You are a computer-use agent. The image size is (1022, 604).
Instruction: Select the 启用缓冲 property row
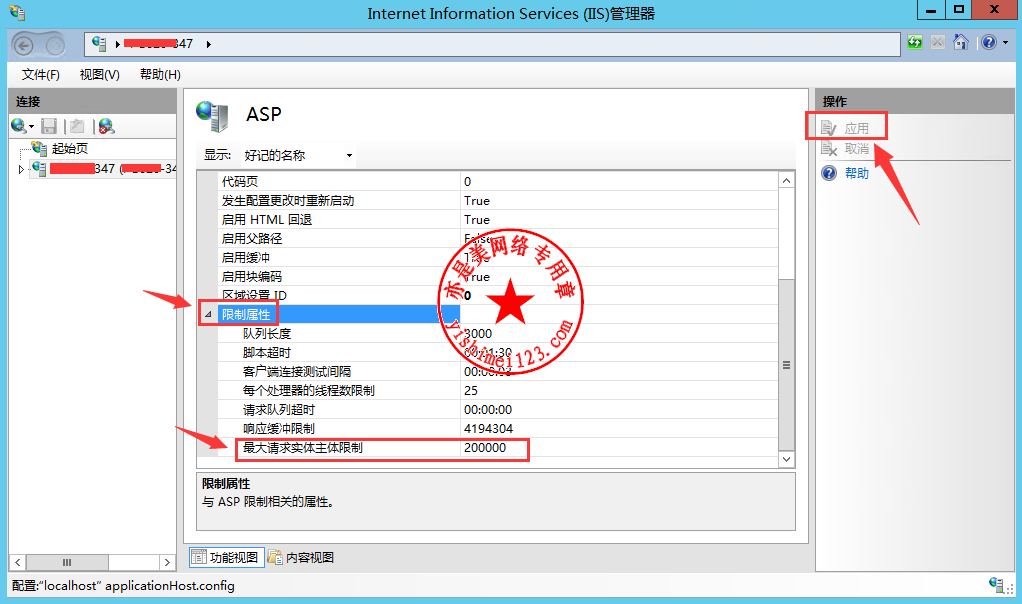click(x=498, y=257)
